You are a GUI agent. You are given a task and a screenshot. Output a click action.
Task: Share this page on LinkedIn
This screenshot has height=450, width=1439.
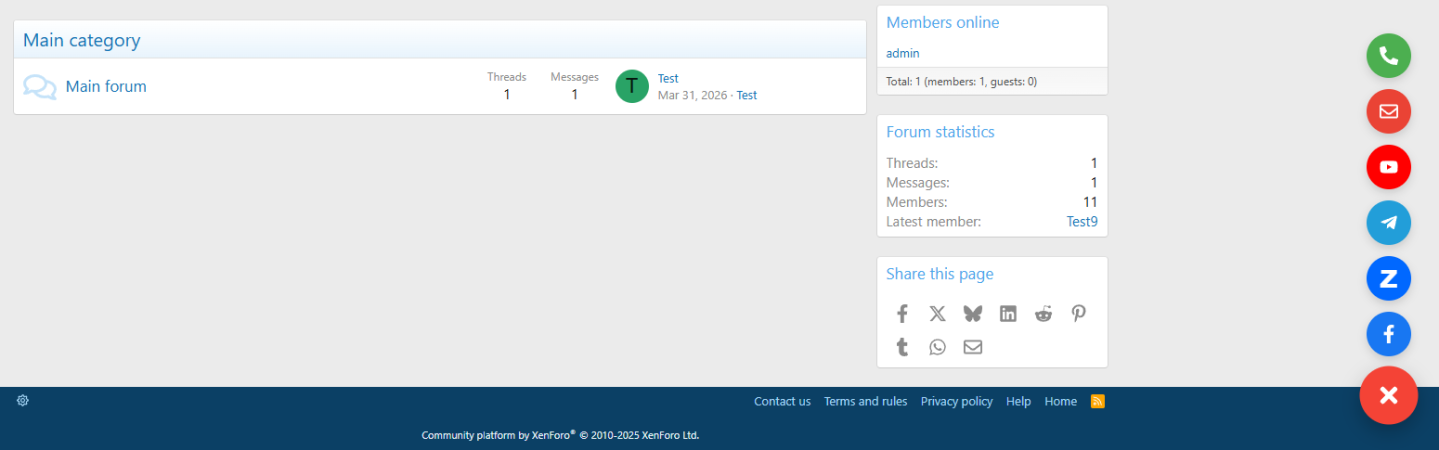1008,314
